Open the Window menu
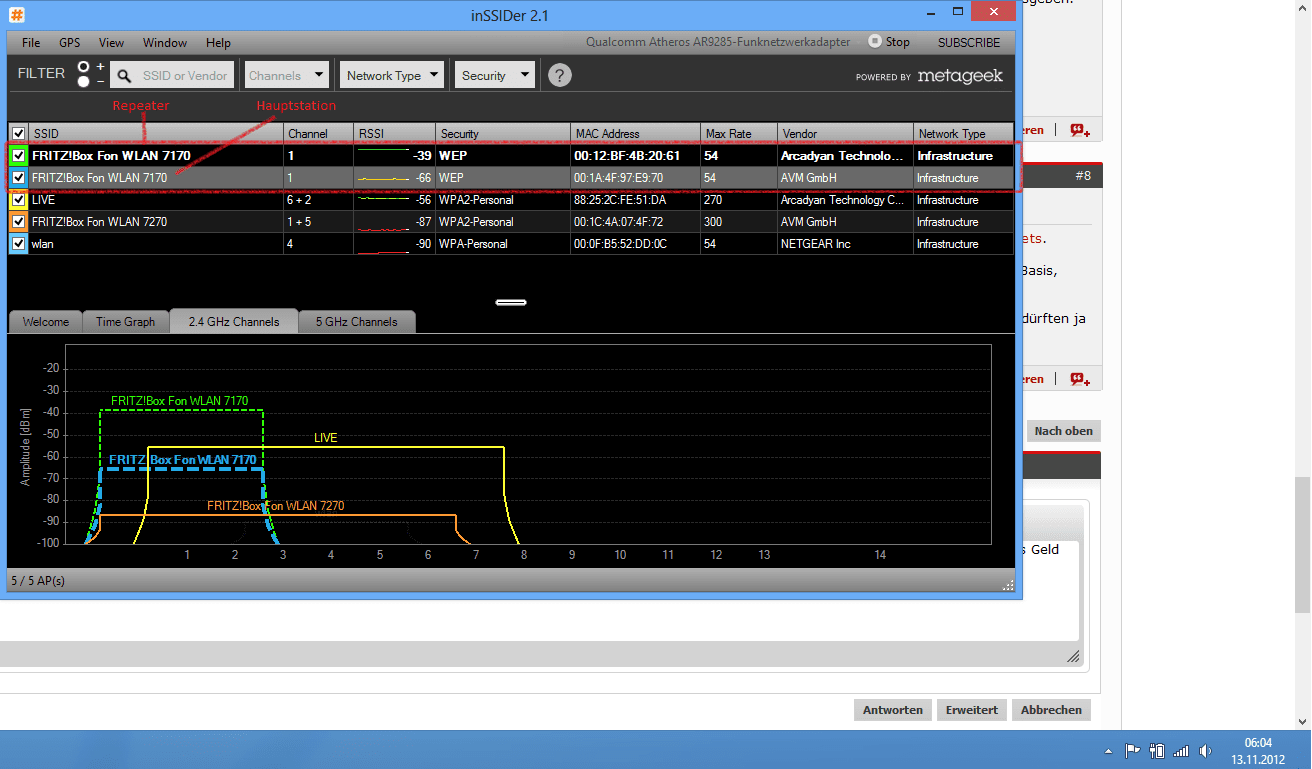This screenshot has height=769, width=1312. coord(165,43)
